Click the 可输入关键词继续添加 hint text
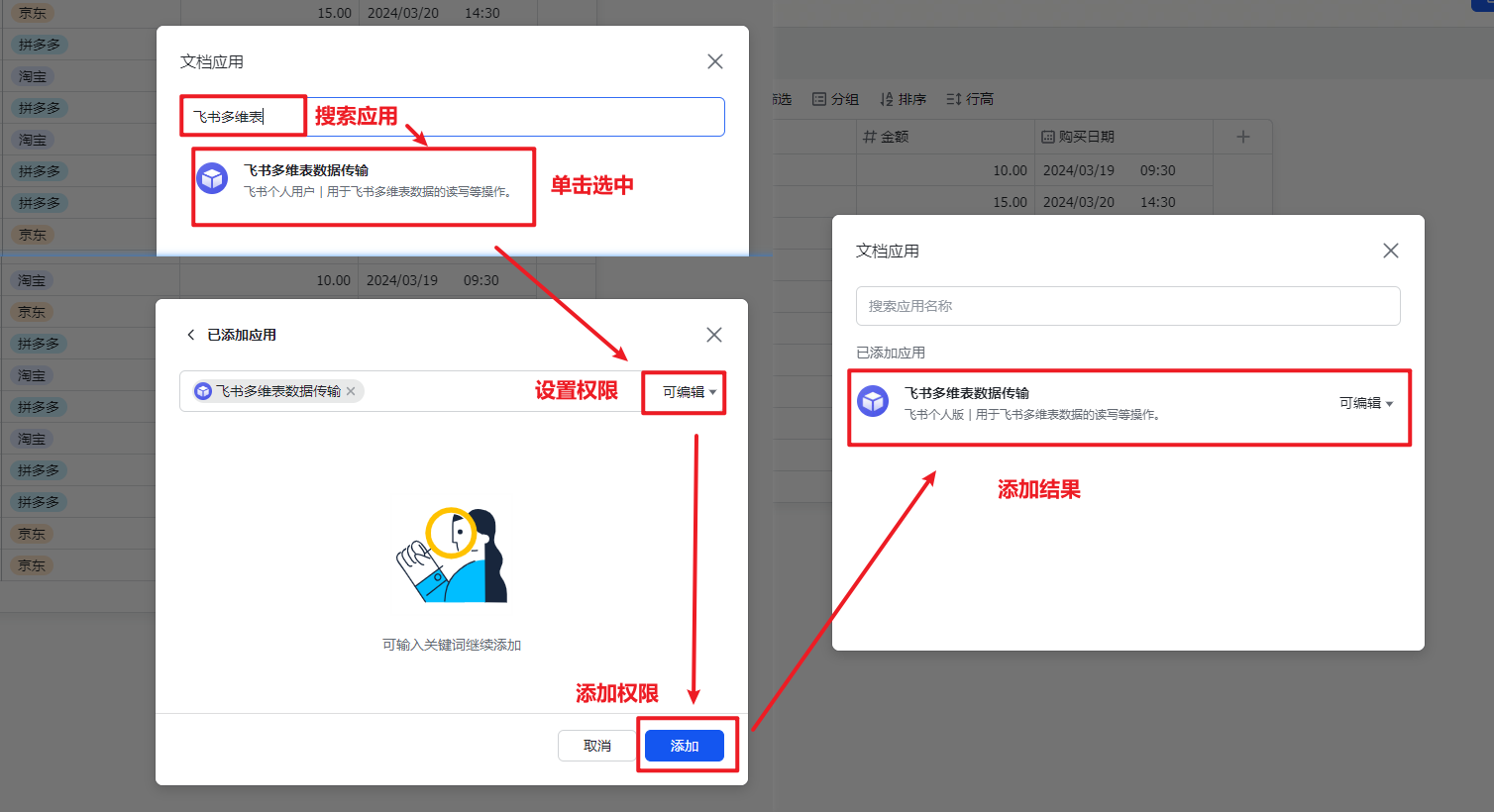 [x=452, y=645]
